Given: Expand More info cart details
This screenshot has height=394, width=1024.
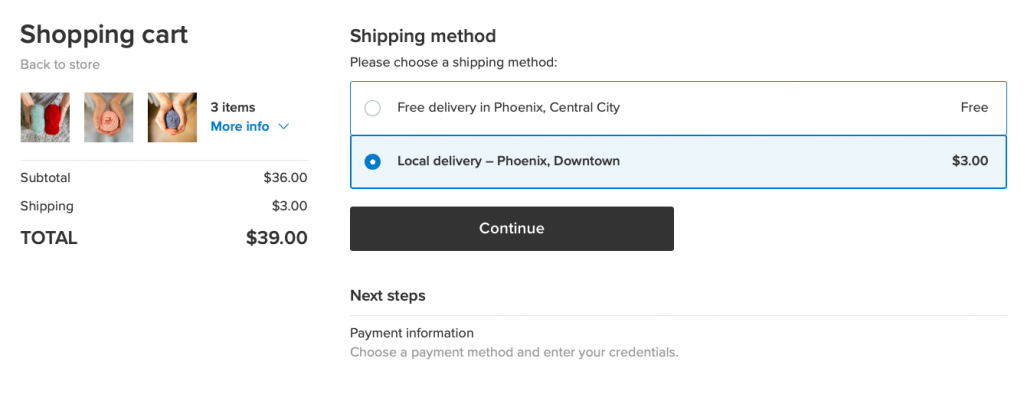Looking at the screenshot, I should (240, 127).
